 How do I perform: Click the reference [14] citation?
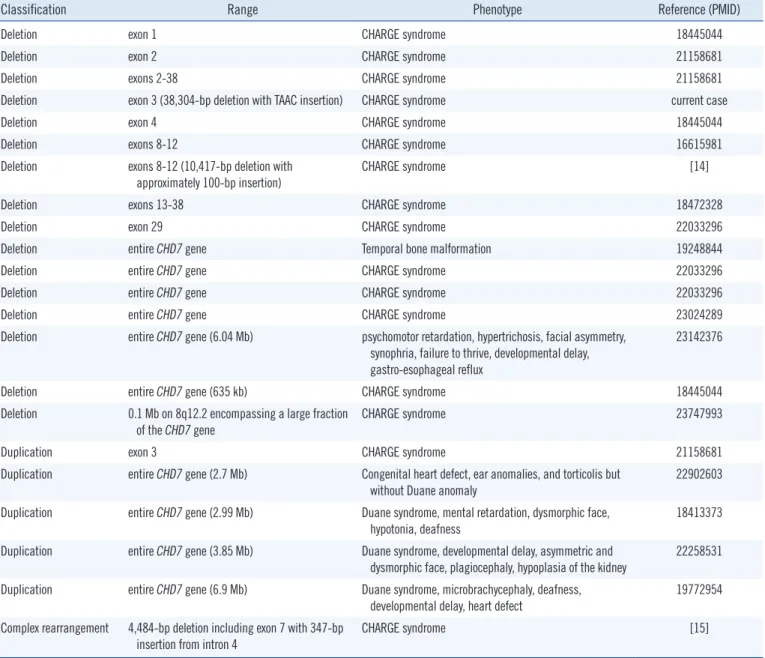(x=699, y=166)
